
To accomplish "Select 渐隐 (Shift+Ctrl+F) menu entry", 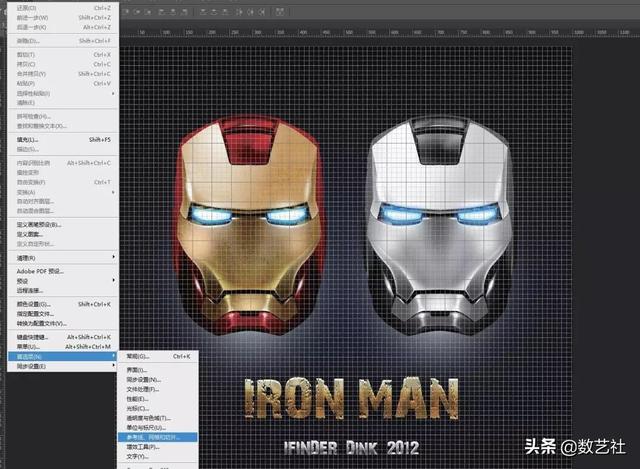I will [63, 41].
